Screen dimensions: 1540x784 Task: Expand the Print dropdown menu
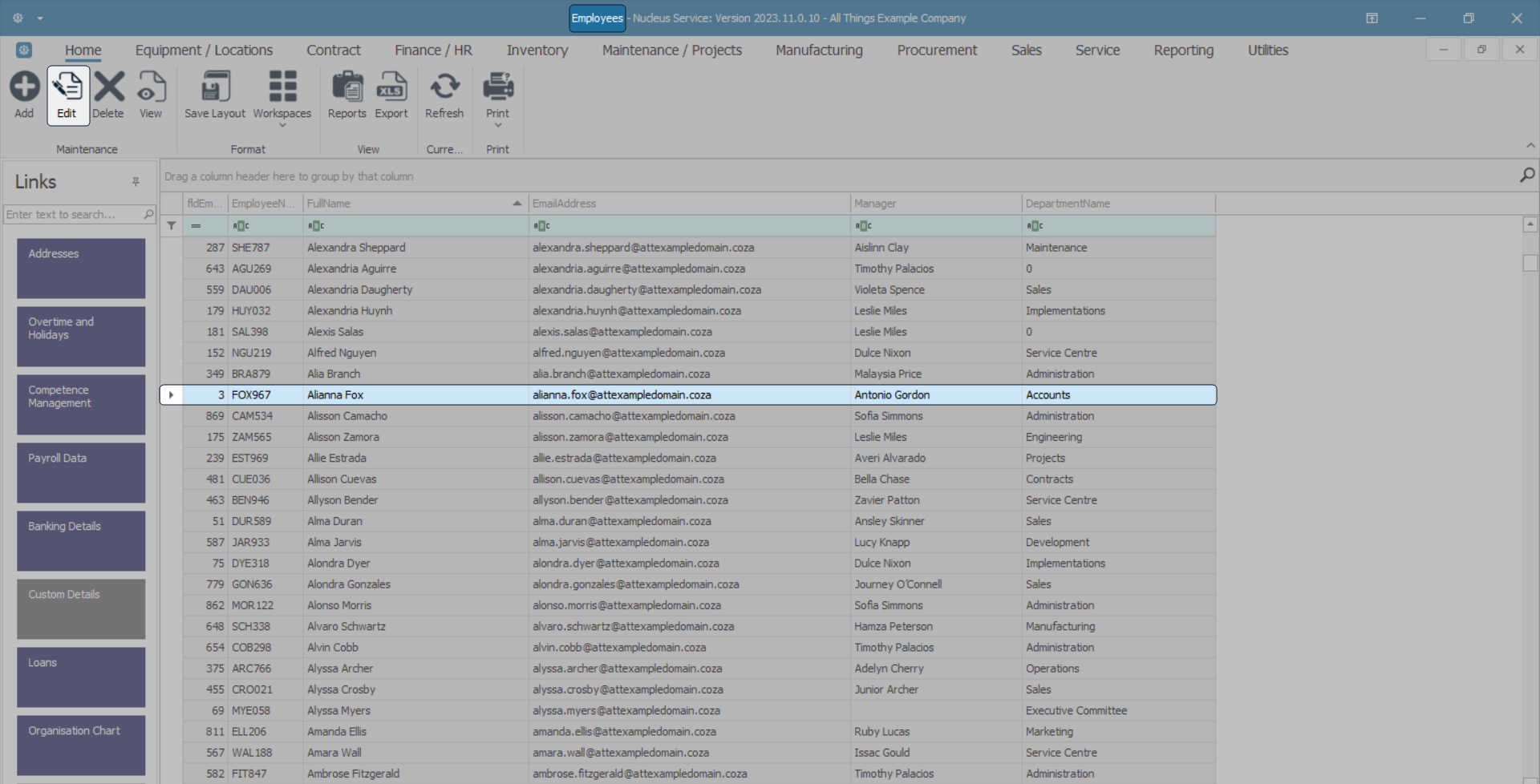(498, 125)
